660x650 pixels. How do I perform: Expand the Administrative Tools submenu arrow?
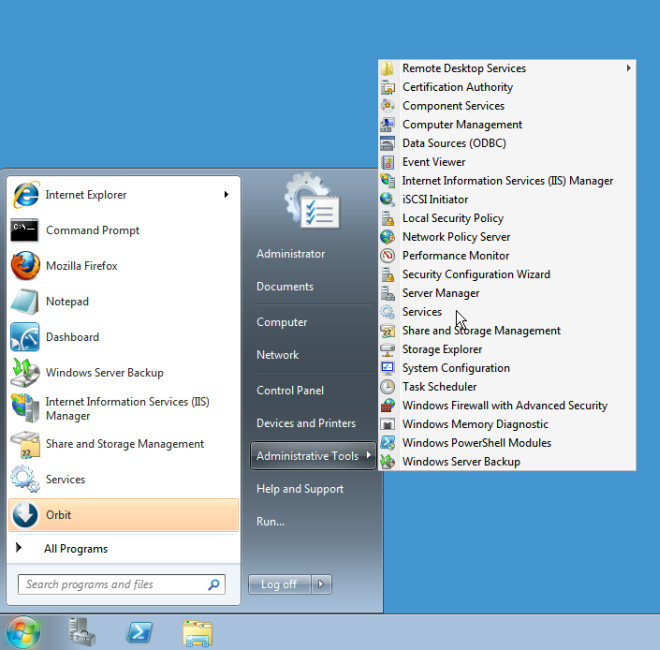[x=369, y=455]
